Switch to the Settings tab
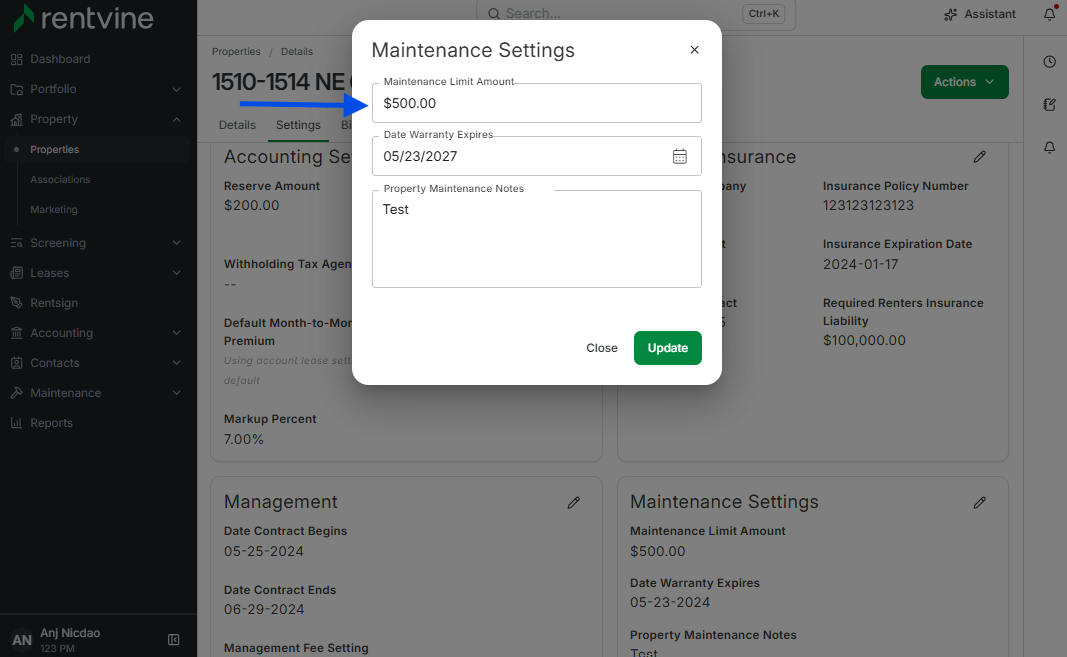The image size is (1067, 657). (x=298, y=125)
